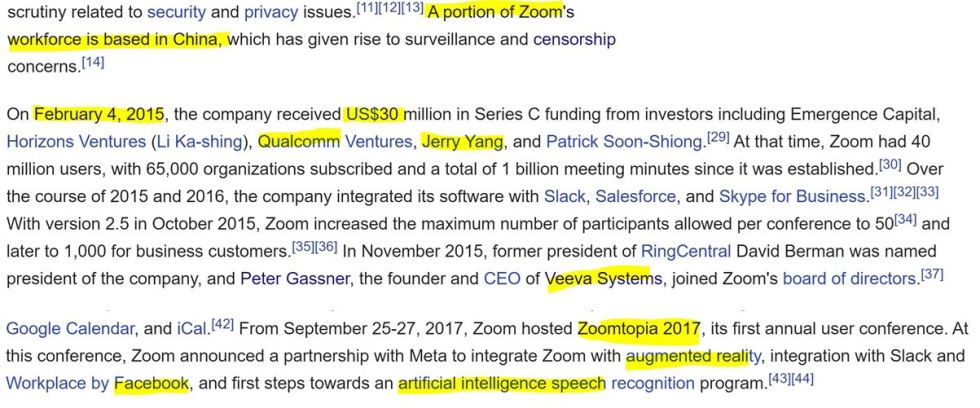Open the Patrick Soon-Shiong link
The height and width of the screenshot is (408, 980).
(x=624, y=142)
